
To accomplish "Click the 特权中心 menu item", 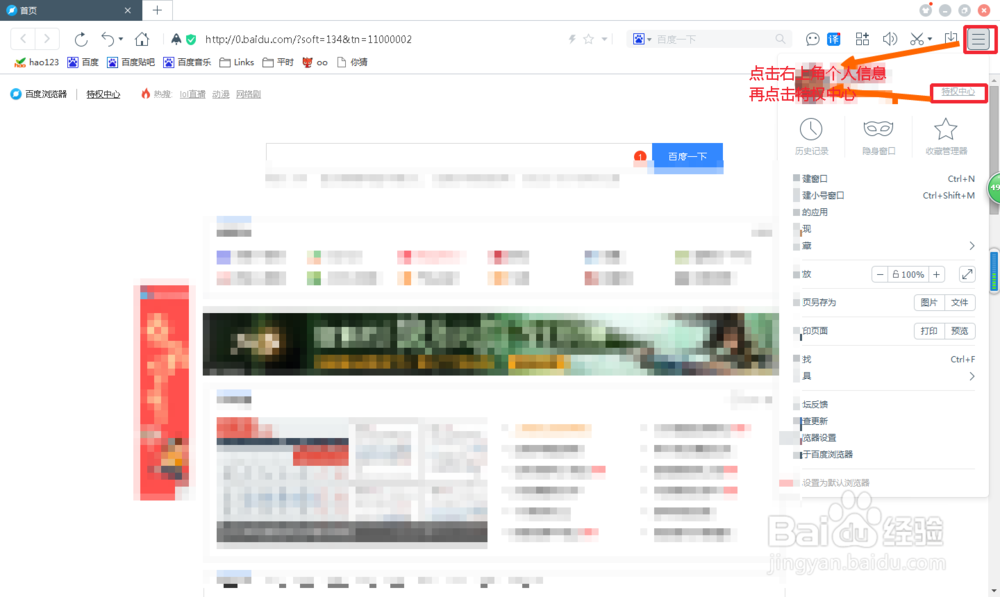I will [x=957, y=92].
